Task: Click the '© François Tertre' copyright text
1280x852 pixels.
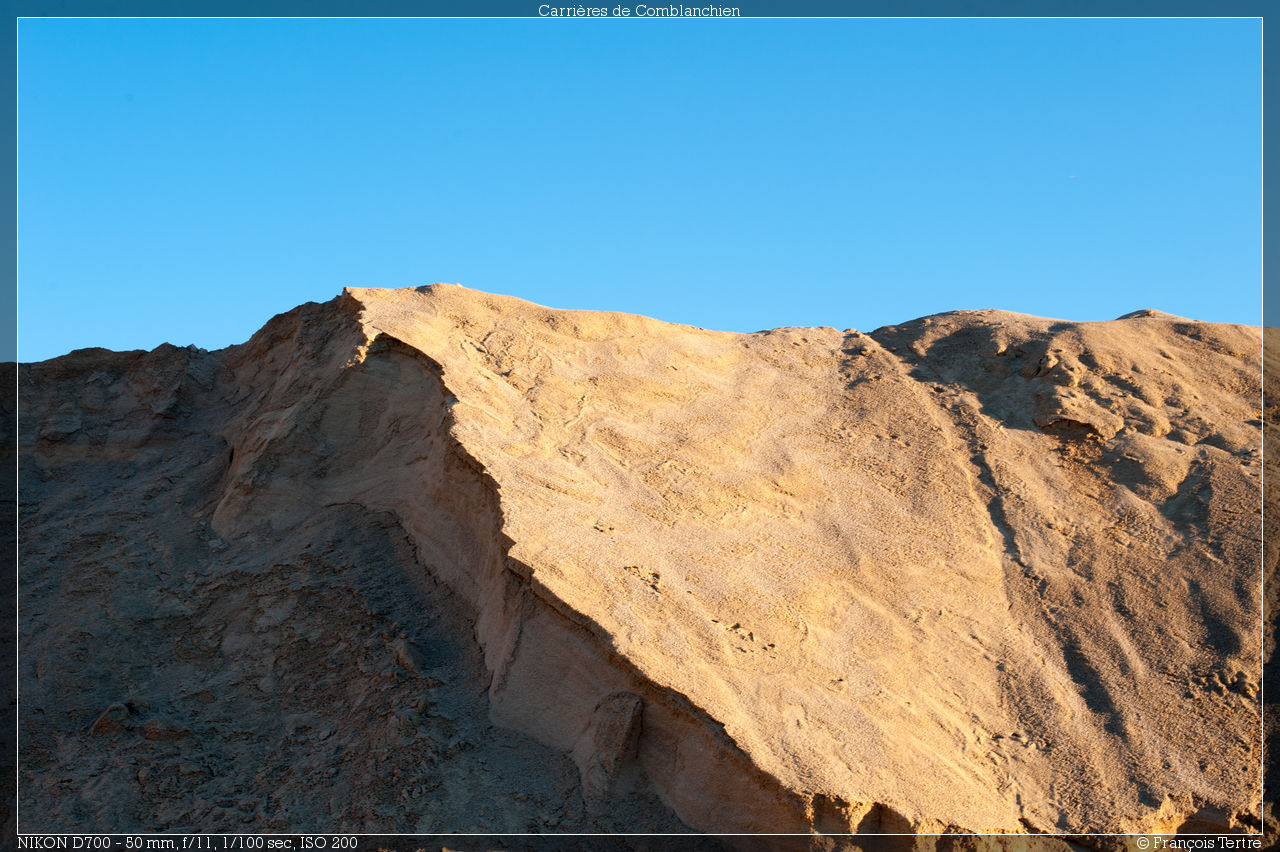Action: tap(1198, 843)
